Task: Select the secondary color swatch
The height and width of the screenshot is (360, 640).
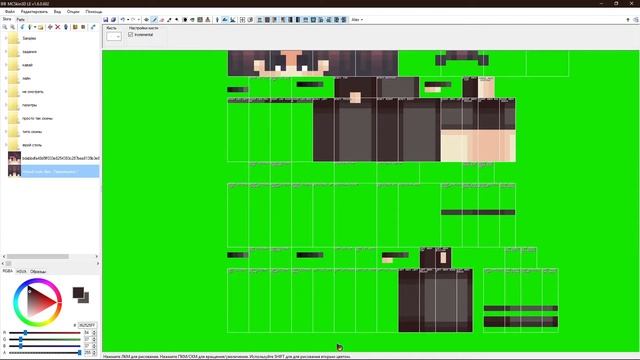Action: click(x=86, y=300)
